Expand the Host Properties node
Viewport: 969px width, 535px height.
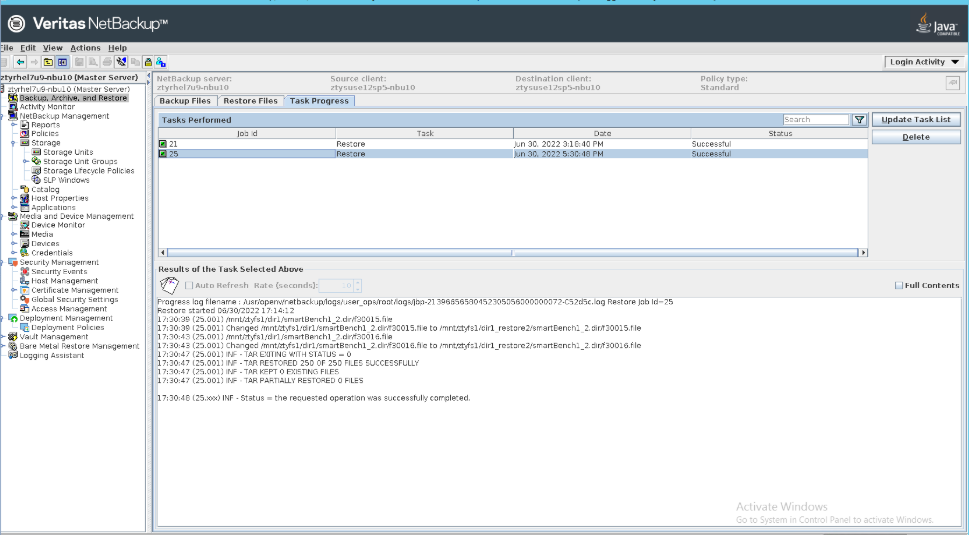click(x=14, y=198)
